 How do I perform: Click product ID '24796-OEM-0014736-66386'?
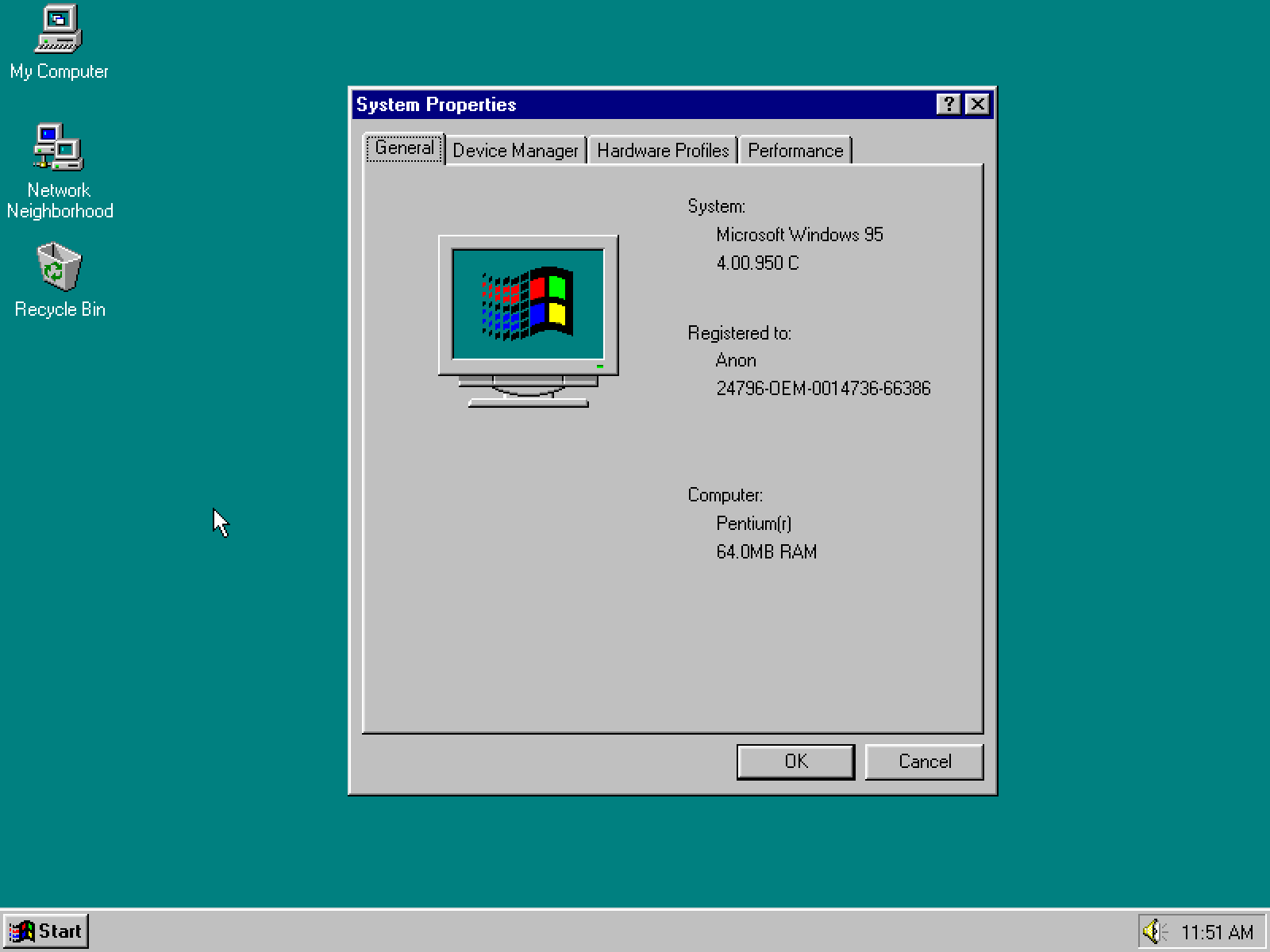[823, 389]
